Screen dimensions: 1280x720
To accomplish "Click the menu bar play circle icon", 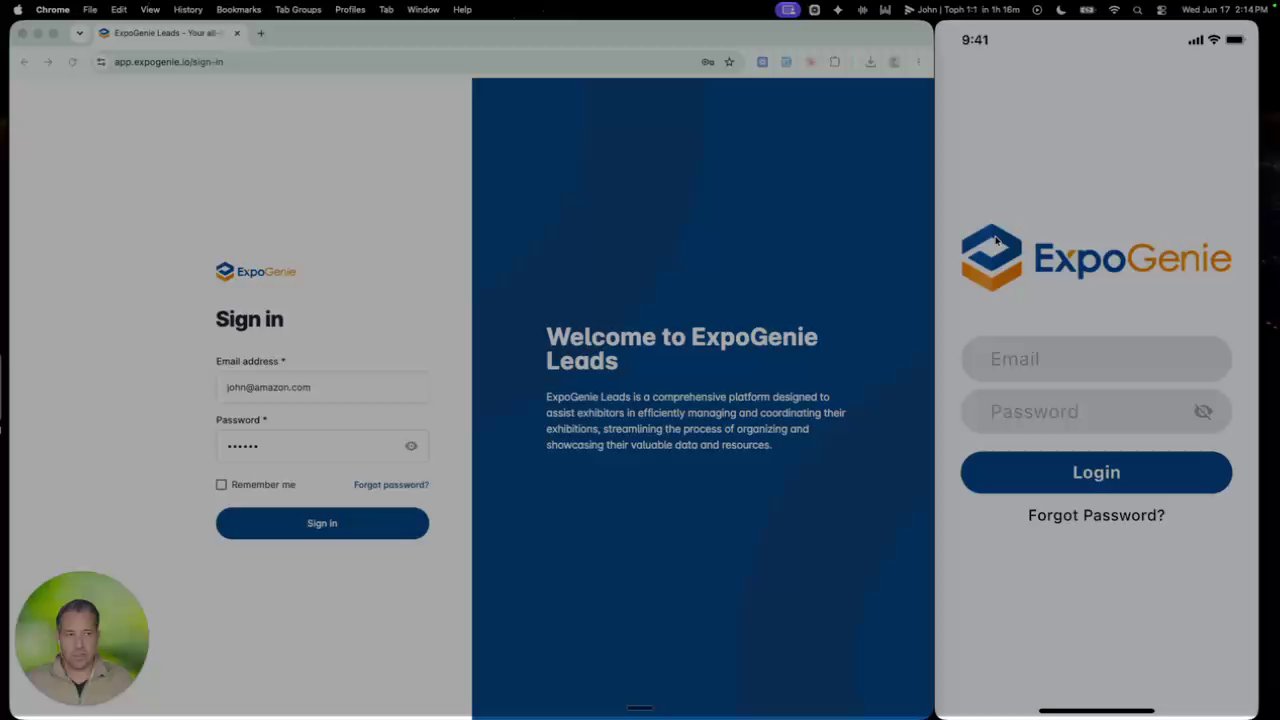I will coord(1037,10).
